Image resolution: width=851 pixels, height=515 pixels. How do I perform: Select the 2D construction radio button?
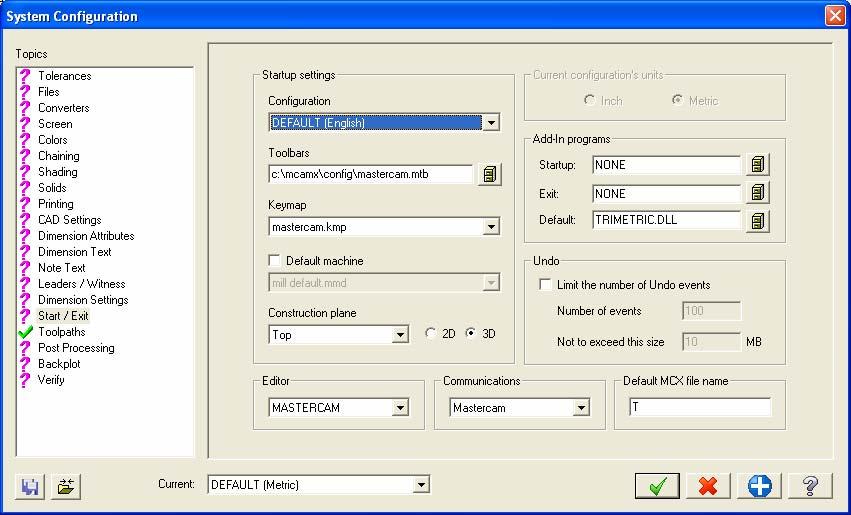click(x=430, y=333)
